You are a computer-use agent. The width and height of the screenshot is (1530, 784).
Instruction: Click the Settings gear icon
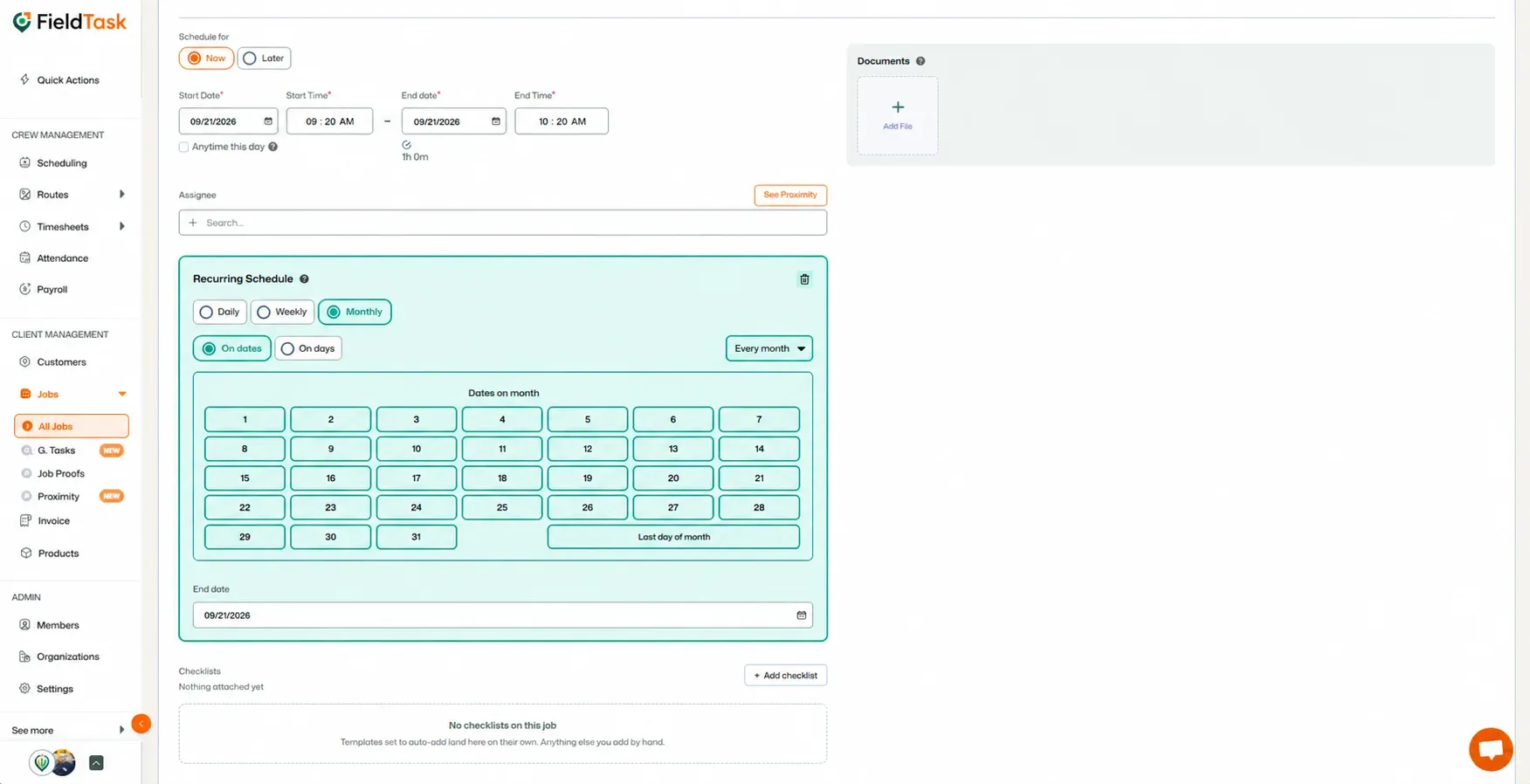click(x=24, y=688)
